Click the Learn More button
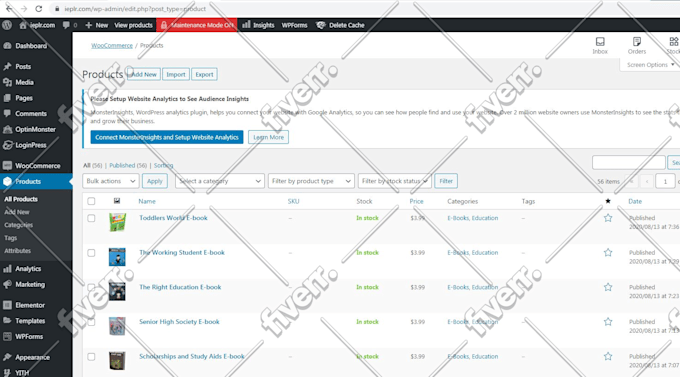The image size is (680, 377). click(x=268, y=137)
